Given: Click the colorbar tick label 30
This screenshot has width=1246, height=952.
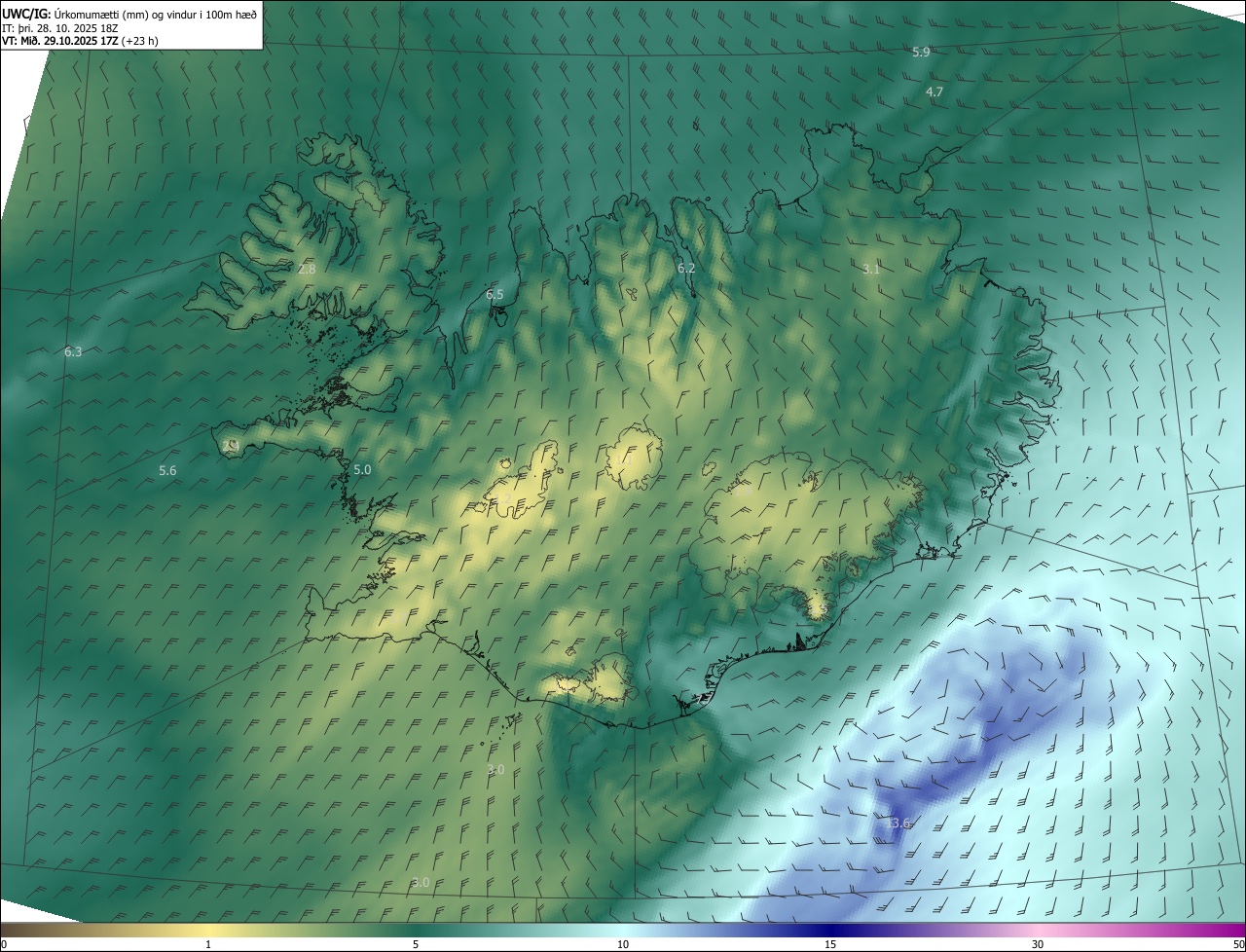Looking at the screenshot, I should tap(1038, 944).
